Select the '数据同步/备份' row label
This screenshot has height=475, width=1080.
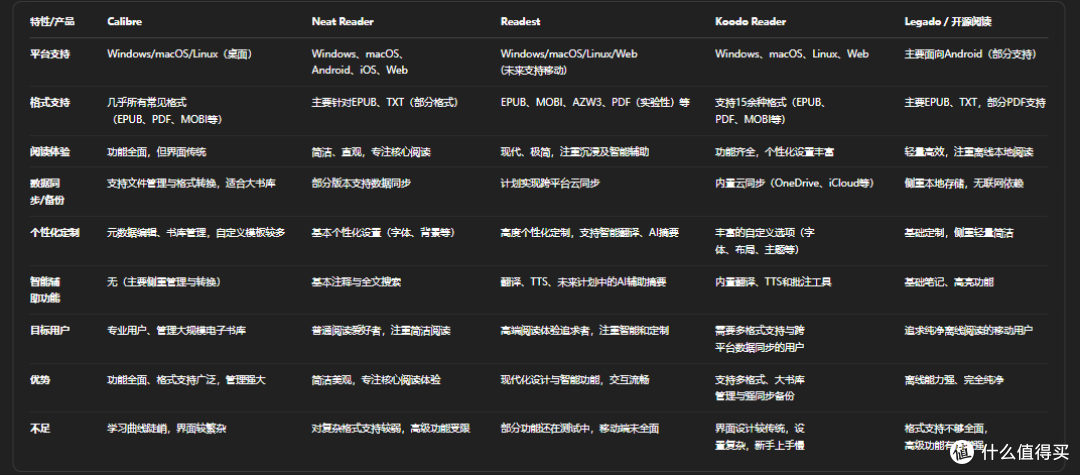(x=50, y=192)
